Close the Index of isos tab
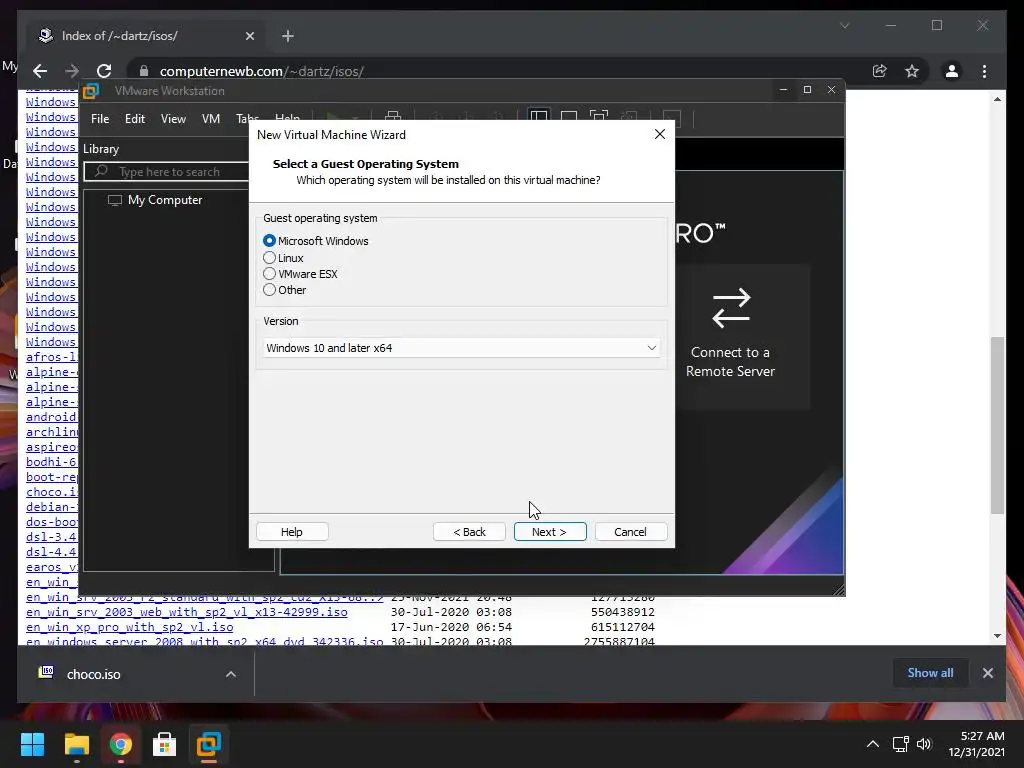The image size is (1024, 768). 249,36
